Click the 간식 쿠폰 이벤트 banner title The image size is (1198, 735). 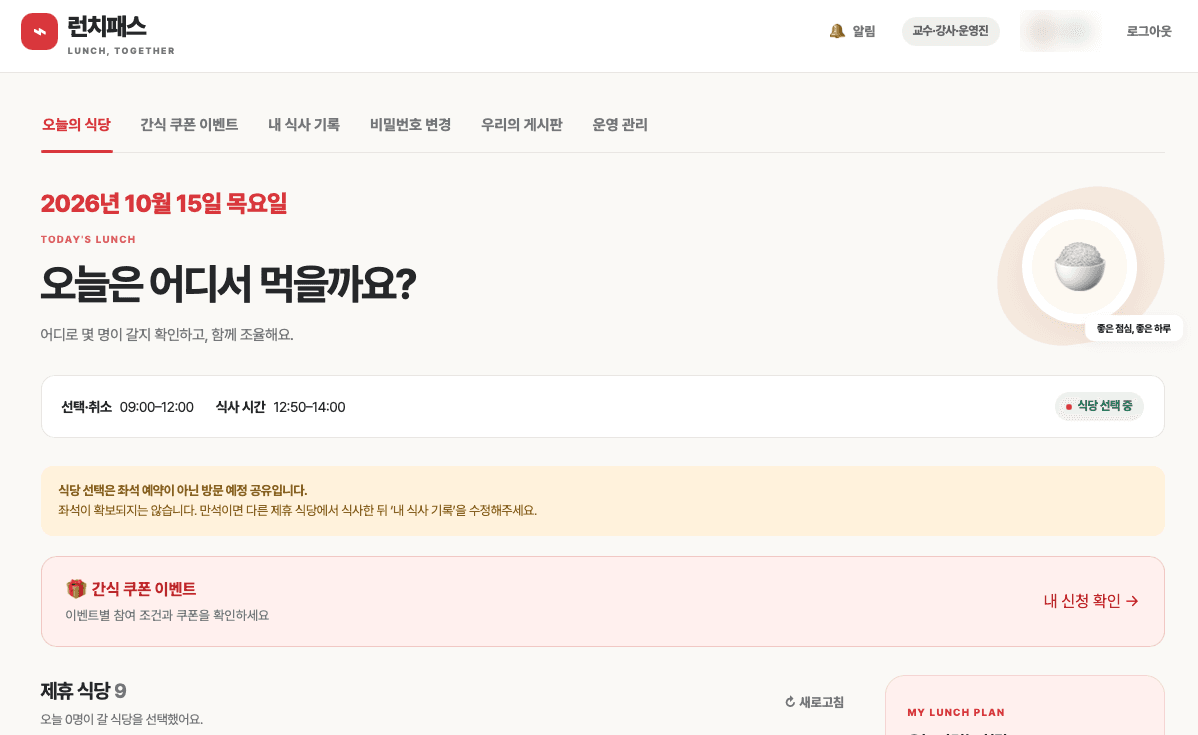[144, 589]
